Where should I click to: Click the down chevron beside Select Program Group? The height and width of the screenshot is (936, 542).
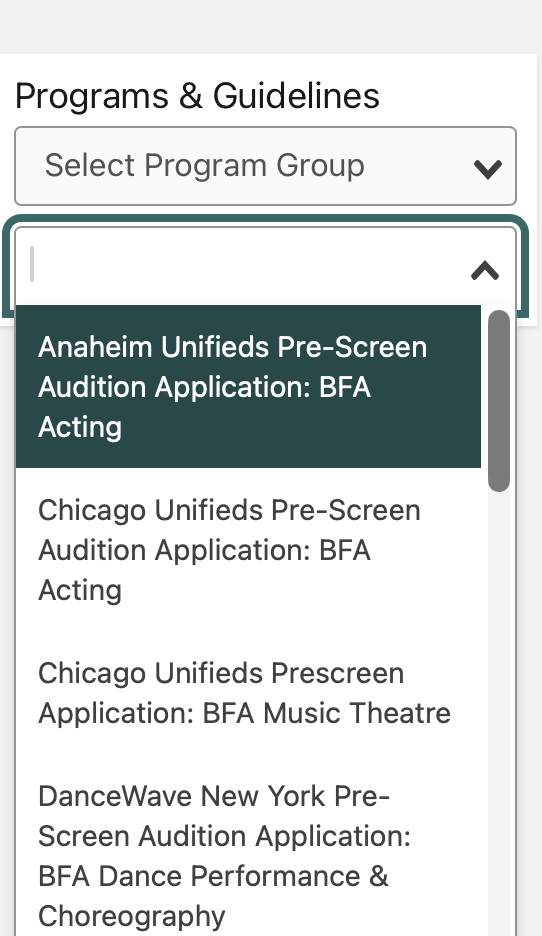[488, 169]
